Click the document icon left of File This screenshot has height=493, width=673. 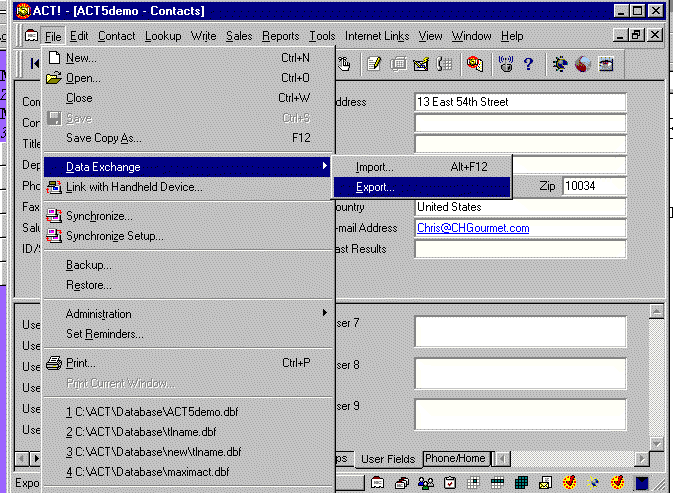tap(31, 36)
